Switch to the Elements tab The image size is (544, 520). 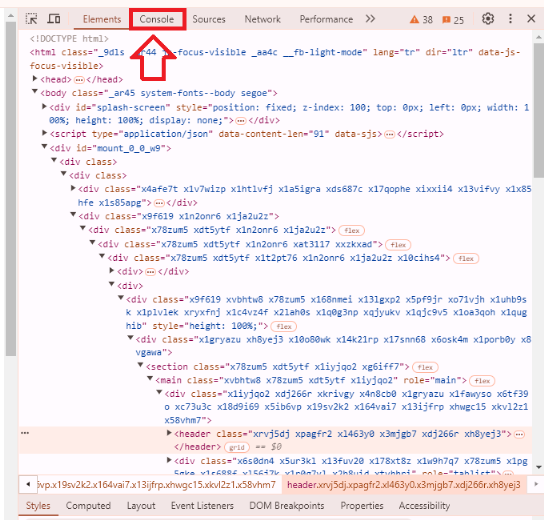pos(102,19)
